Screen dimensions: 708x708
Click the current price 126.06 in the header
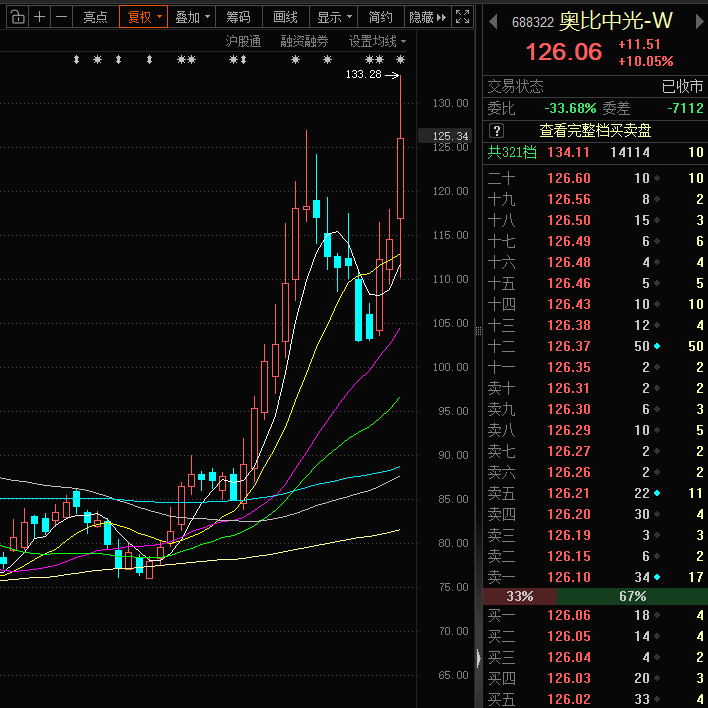pos(564,52)
